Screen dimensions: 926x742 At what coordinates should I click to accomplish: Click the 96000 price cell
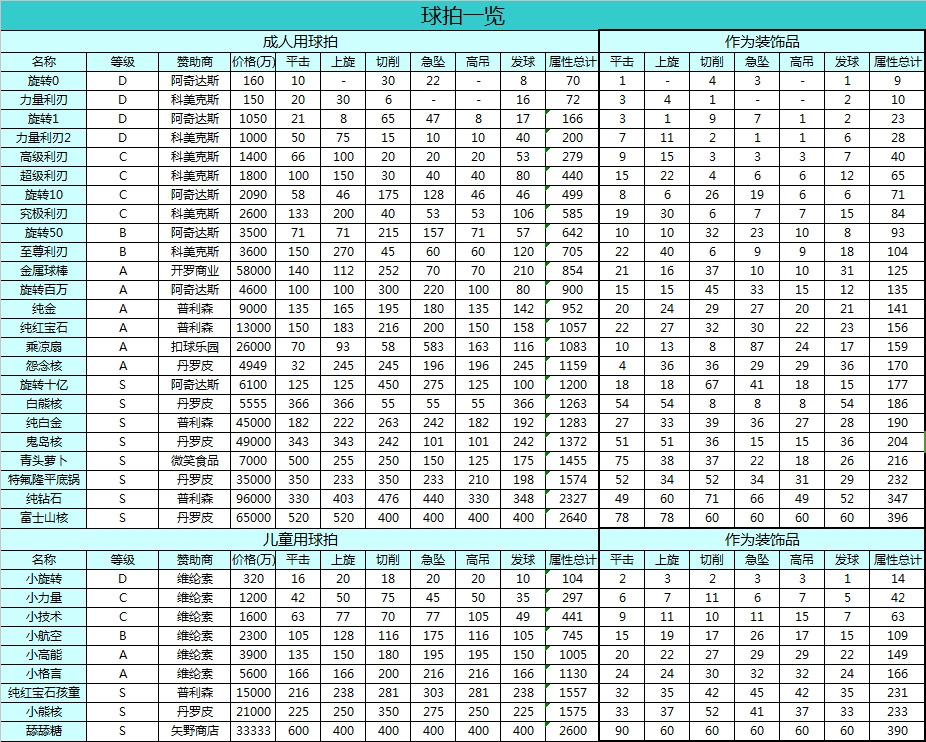(x=253, y=499)
